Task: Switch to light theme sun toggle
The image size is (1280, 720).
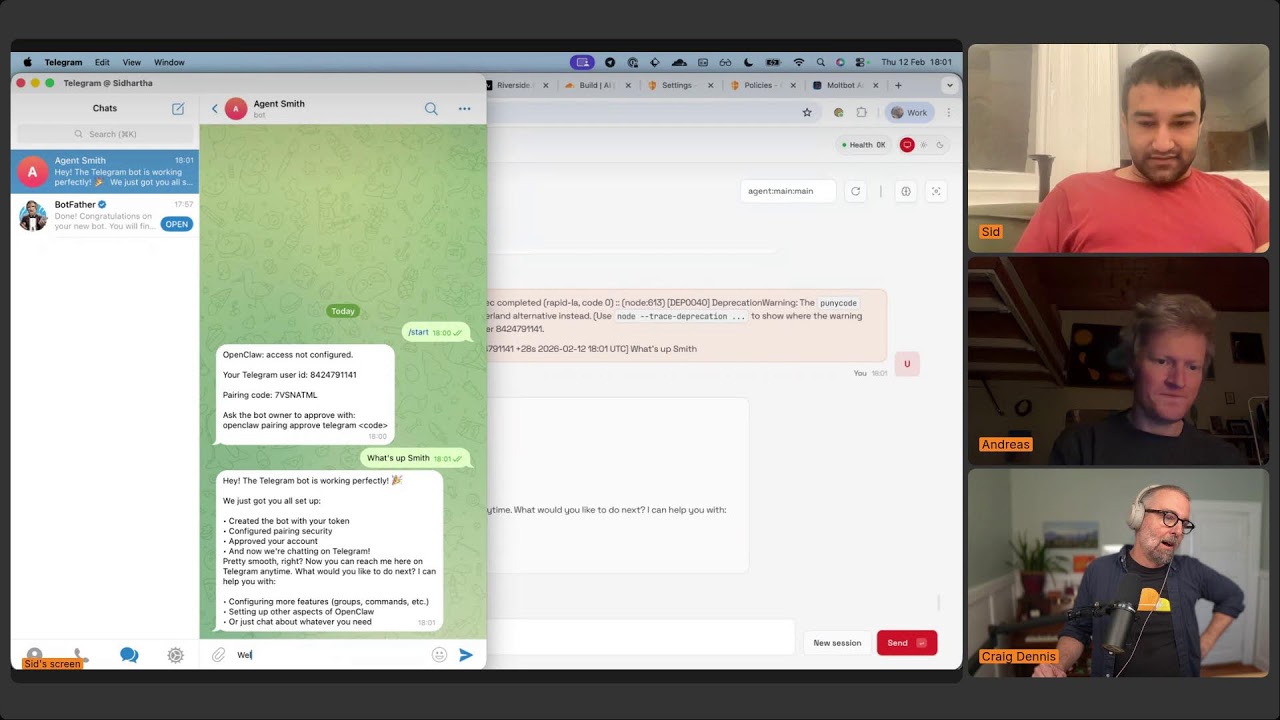Action: [x=924, y=145]
